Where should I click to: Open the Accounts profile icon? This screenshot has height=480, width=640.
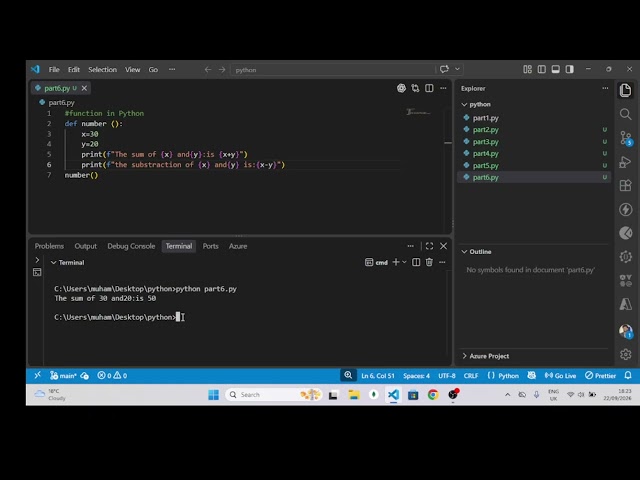pos(625,331)
